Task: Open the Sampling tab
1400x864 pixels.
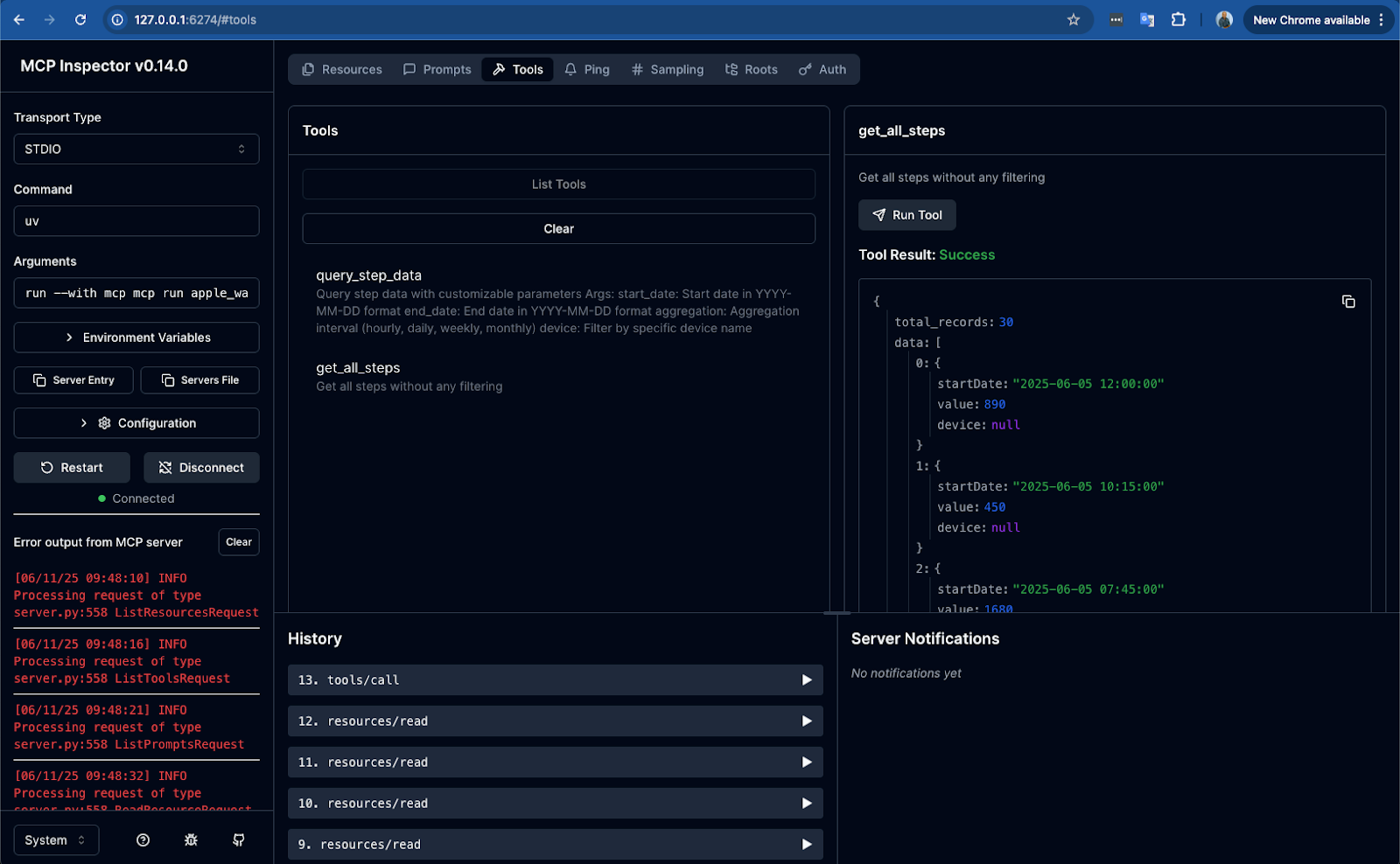Action: tap(667, 70)
